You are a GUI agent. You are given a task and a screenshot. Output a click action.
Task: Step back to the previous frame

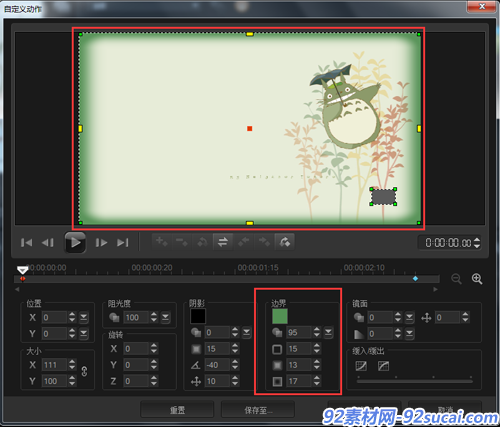click(48, 243)
